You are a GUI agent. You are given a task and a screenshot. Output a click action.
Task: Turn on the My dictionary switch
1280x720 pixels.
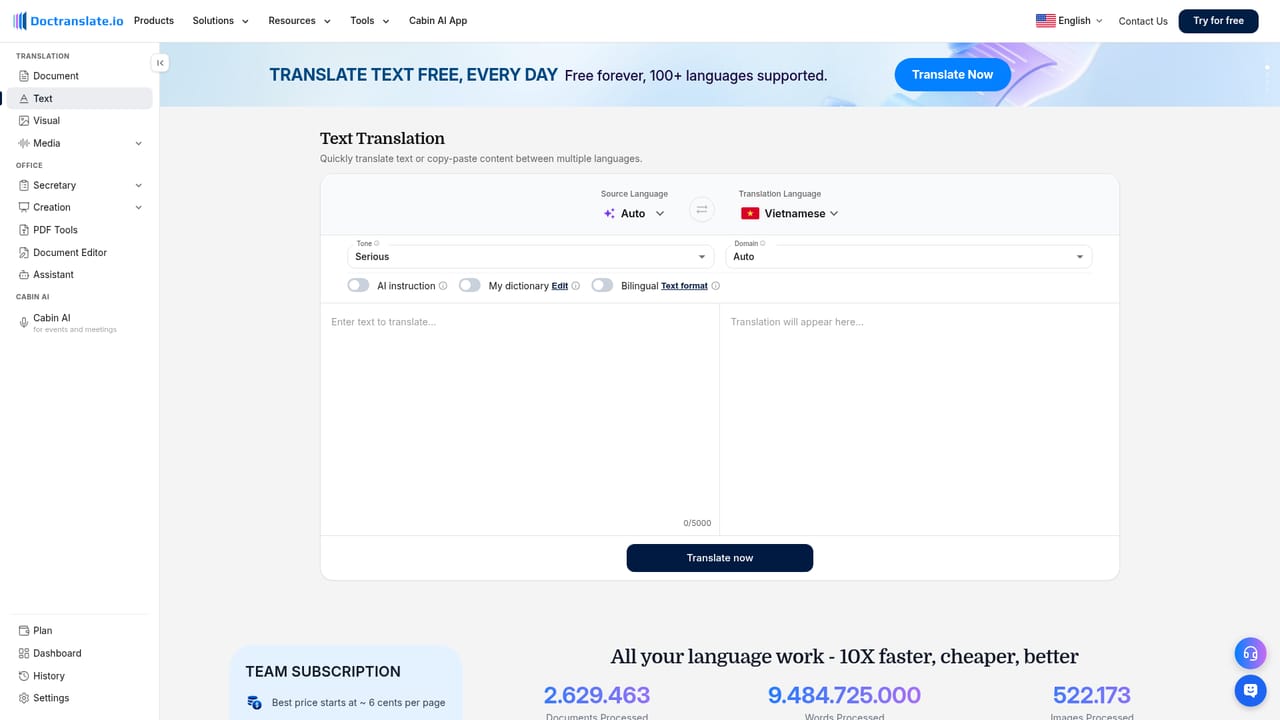coord(470,286)
